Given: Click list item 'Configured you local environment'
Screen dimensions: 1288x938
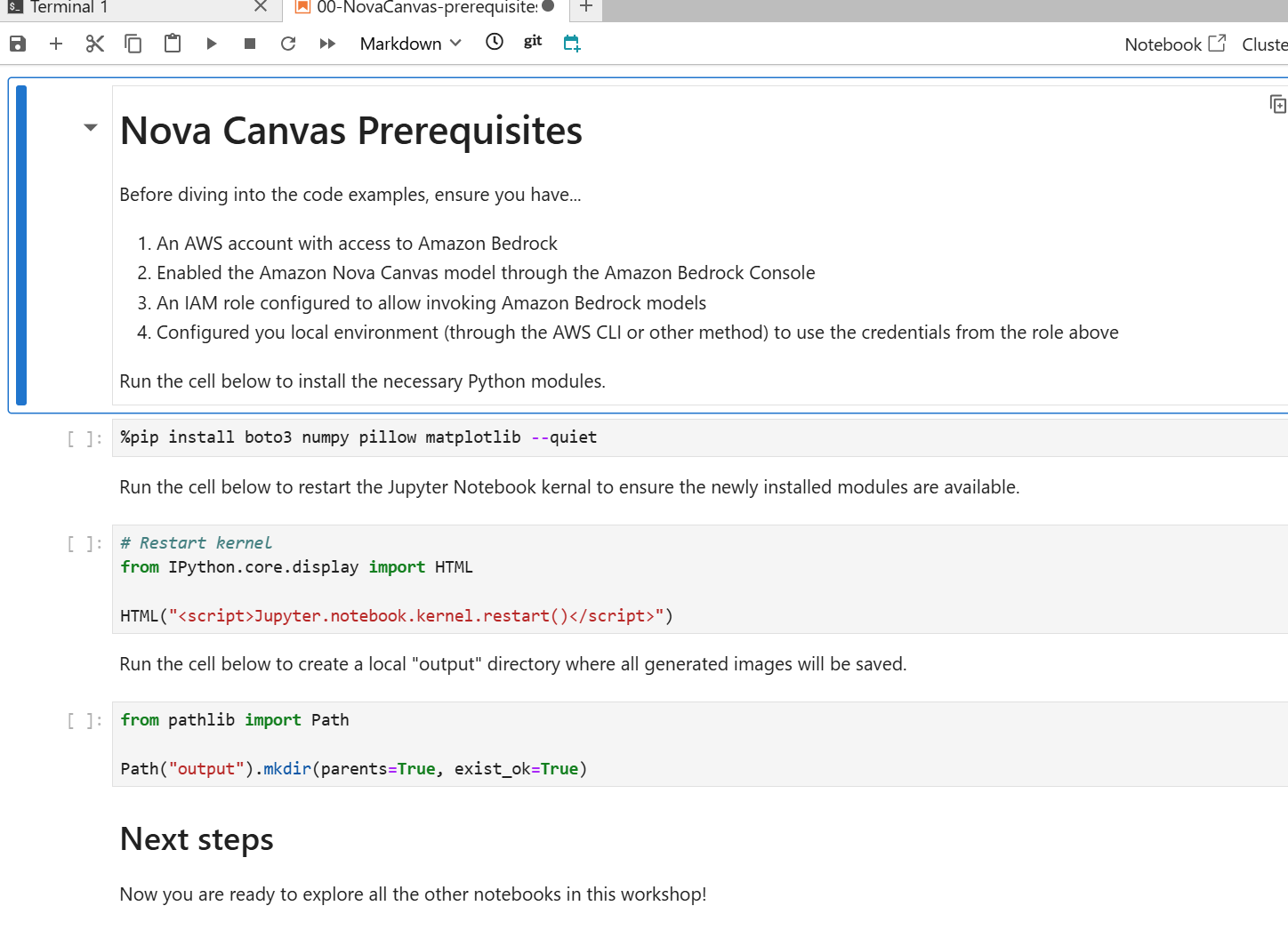Looking at the screenshot, I should coord(638,333).
